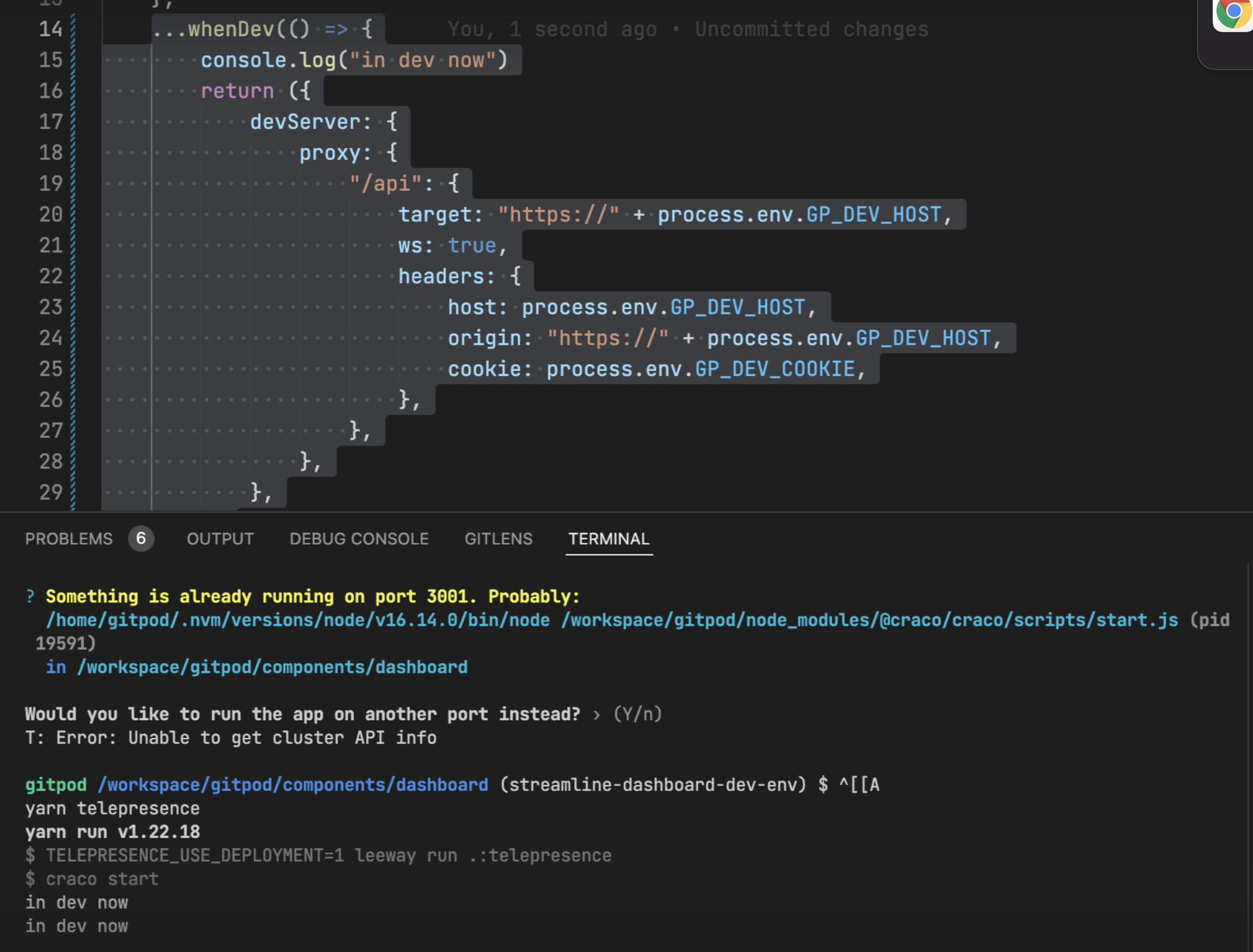Click the 'Something is already running on port 3001' message
This screenshot has height=952, width=1253.
click(x=313, y=597)
